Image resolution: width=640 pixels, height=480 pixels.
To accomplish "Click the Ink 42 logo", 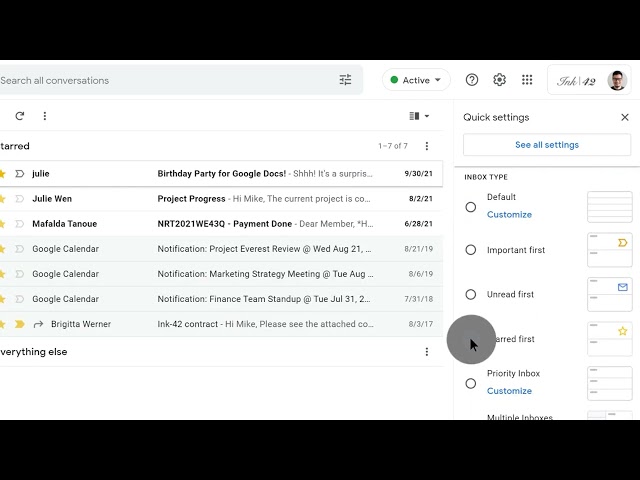I will [x=576, y=81].
